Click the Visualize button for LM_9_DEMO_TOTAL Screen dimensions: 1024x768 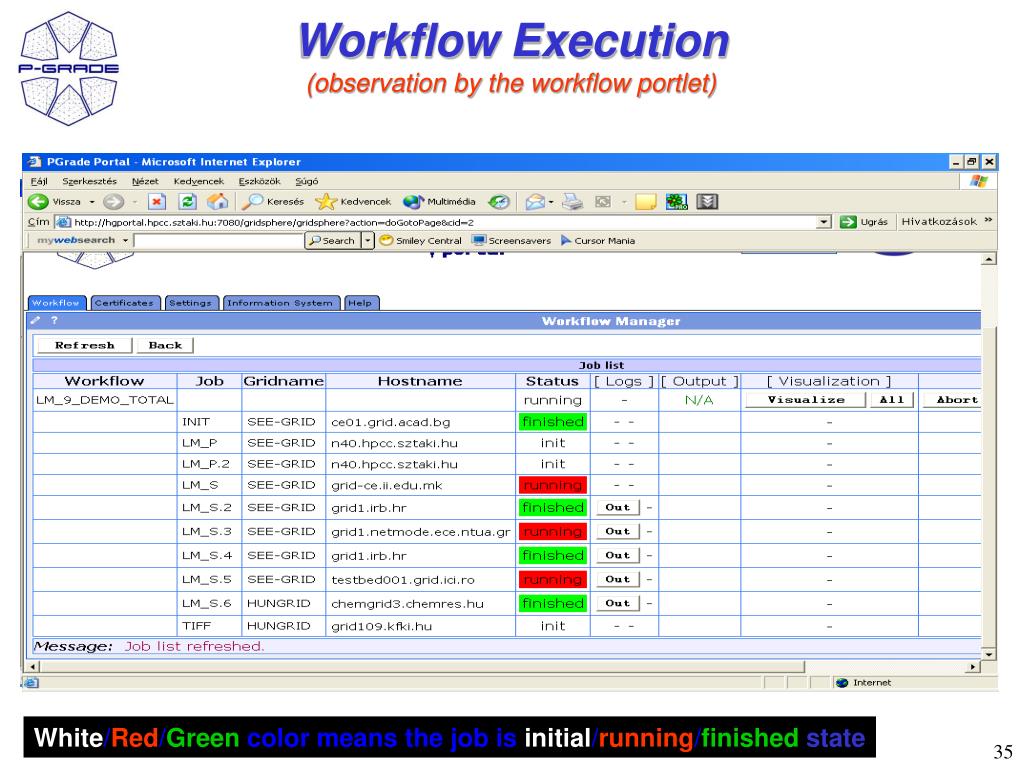806,400
